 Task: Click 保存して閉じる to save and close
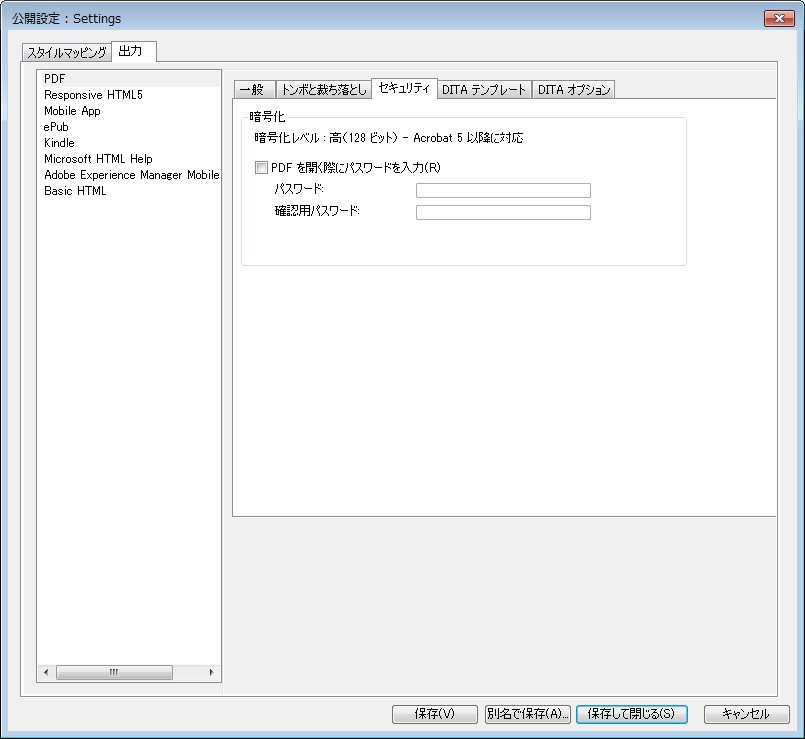coord(631,714)
